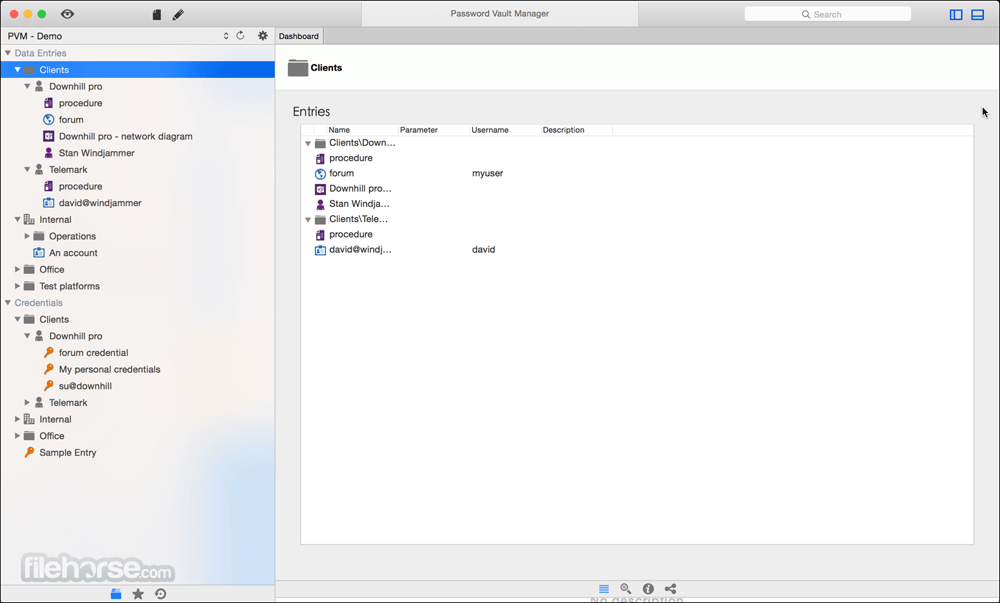This screenshot has height=603, width=1000.
Task: Select the forum web entry icon in sidebar
Action: [x=48, y=119]
